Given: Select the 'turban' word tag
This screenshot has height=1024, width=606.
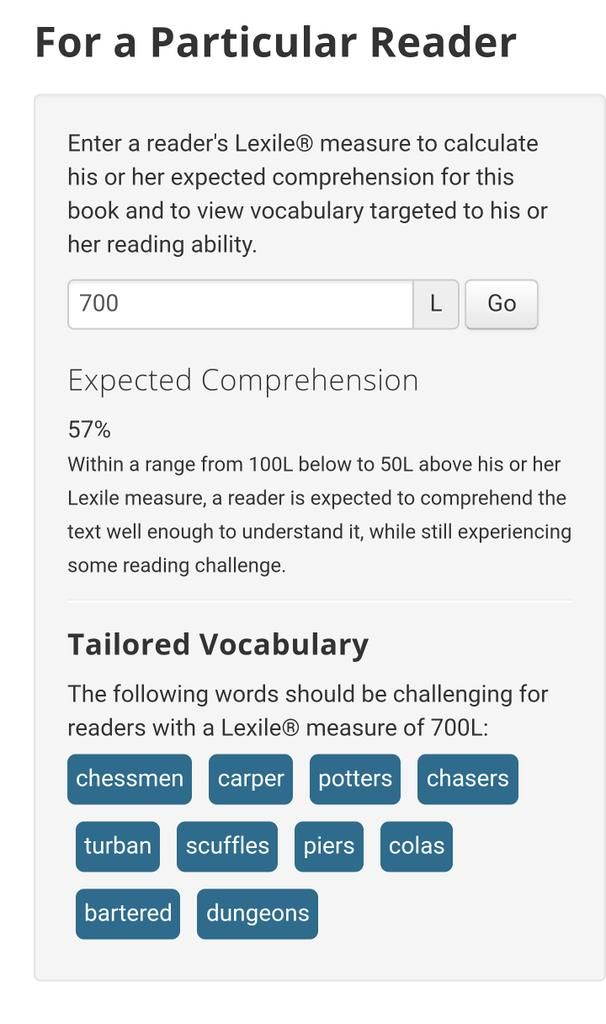Looking at the screenshot, I should pos(117,846).
